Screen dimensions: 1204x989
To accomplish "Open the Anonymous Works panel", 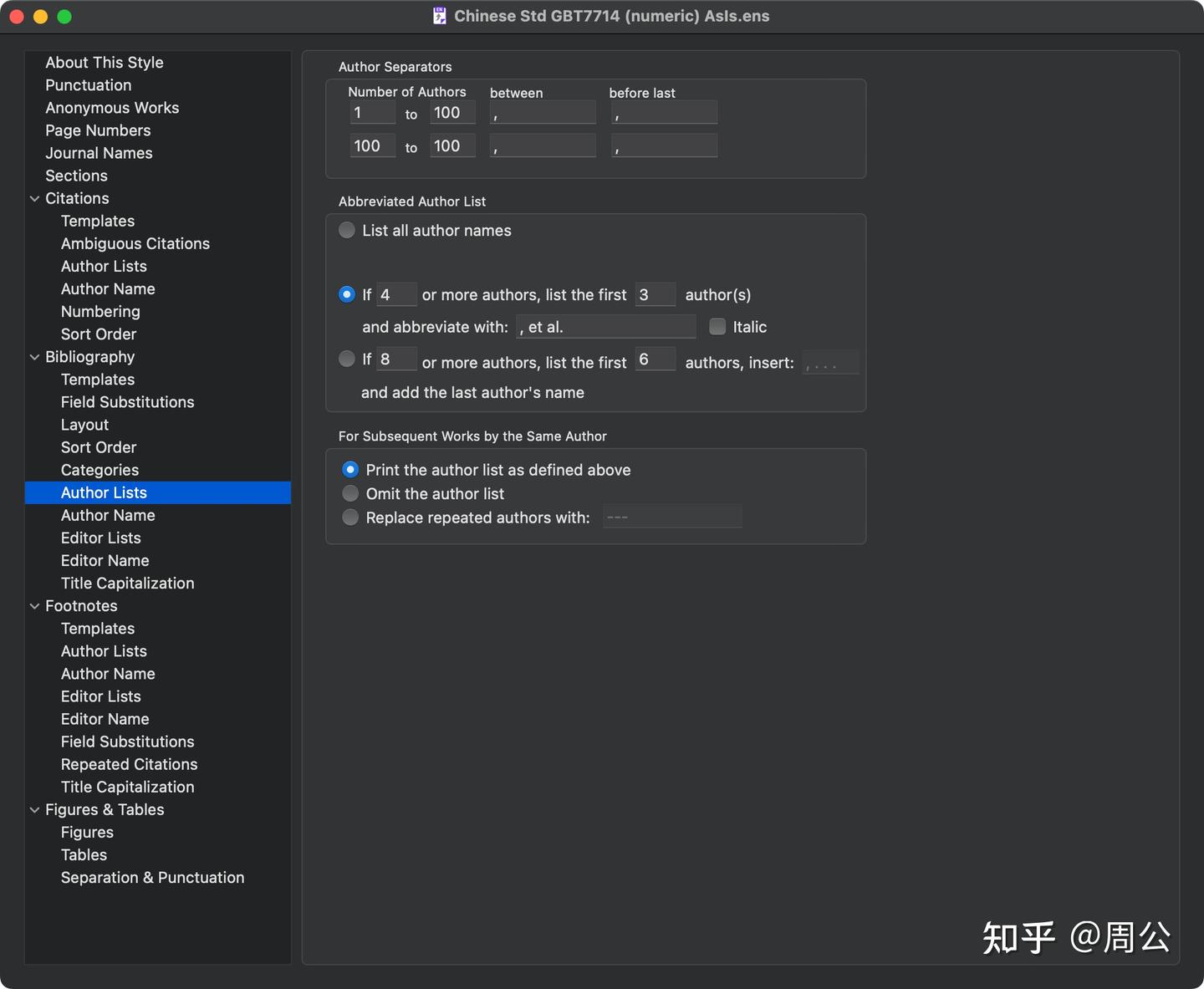I will [112, 108].
